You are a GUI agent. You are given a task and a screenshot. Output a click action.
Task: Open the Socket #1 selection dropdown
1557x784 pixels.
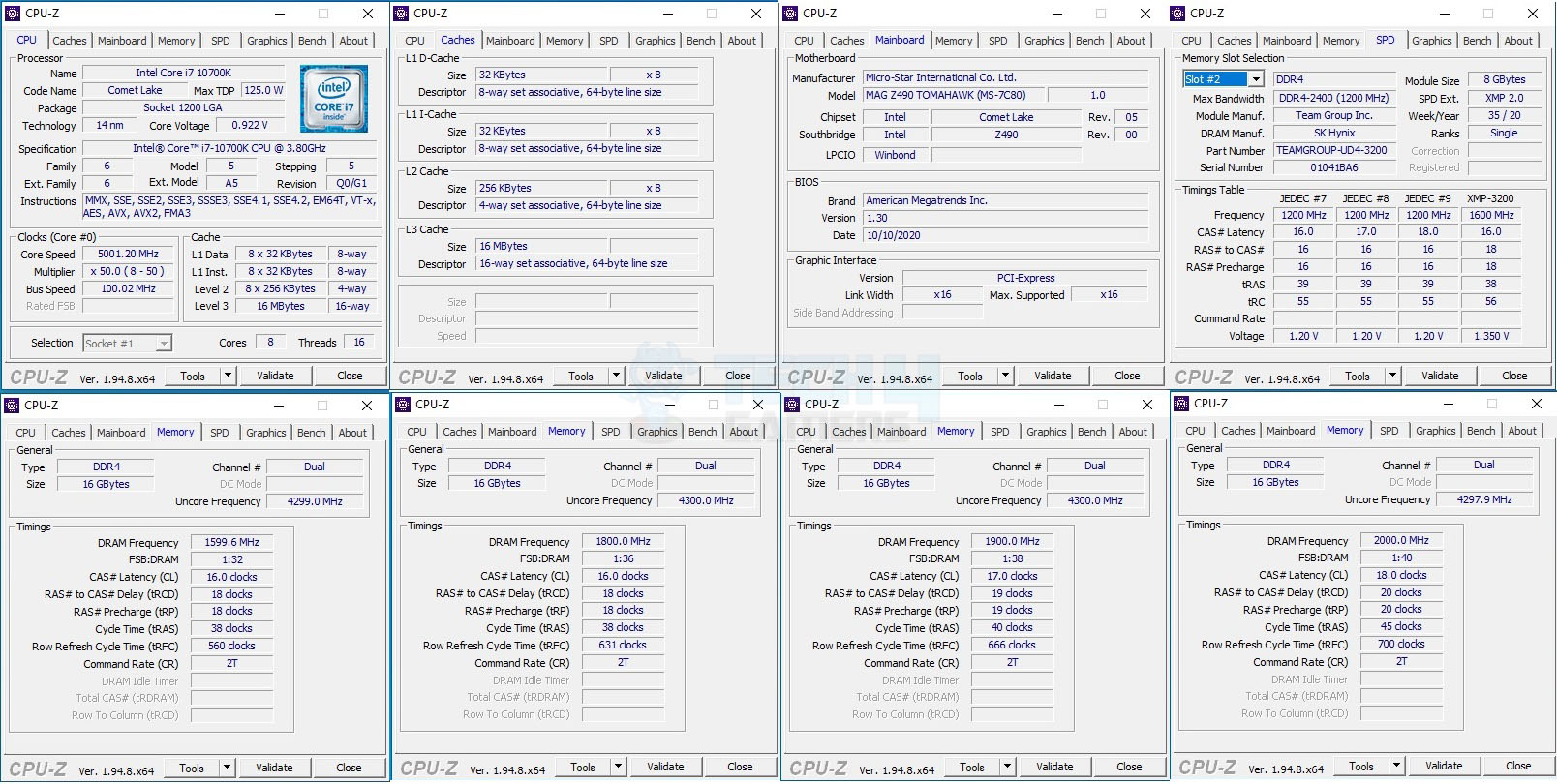164,343
